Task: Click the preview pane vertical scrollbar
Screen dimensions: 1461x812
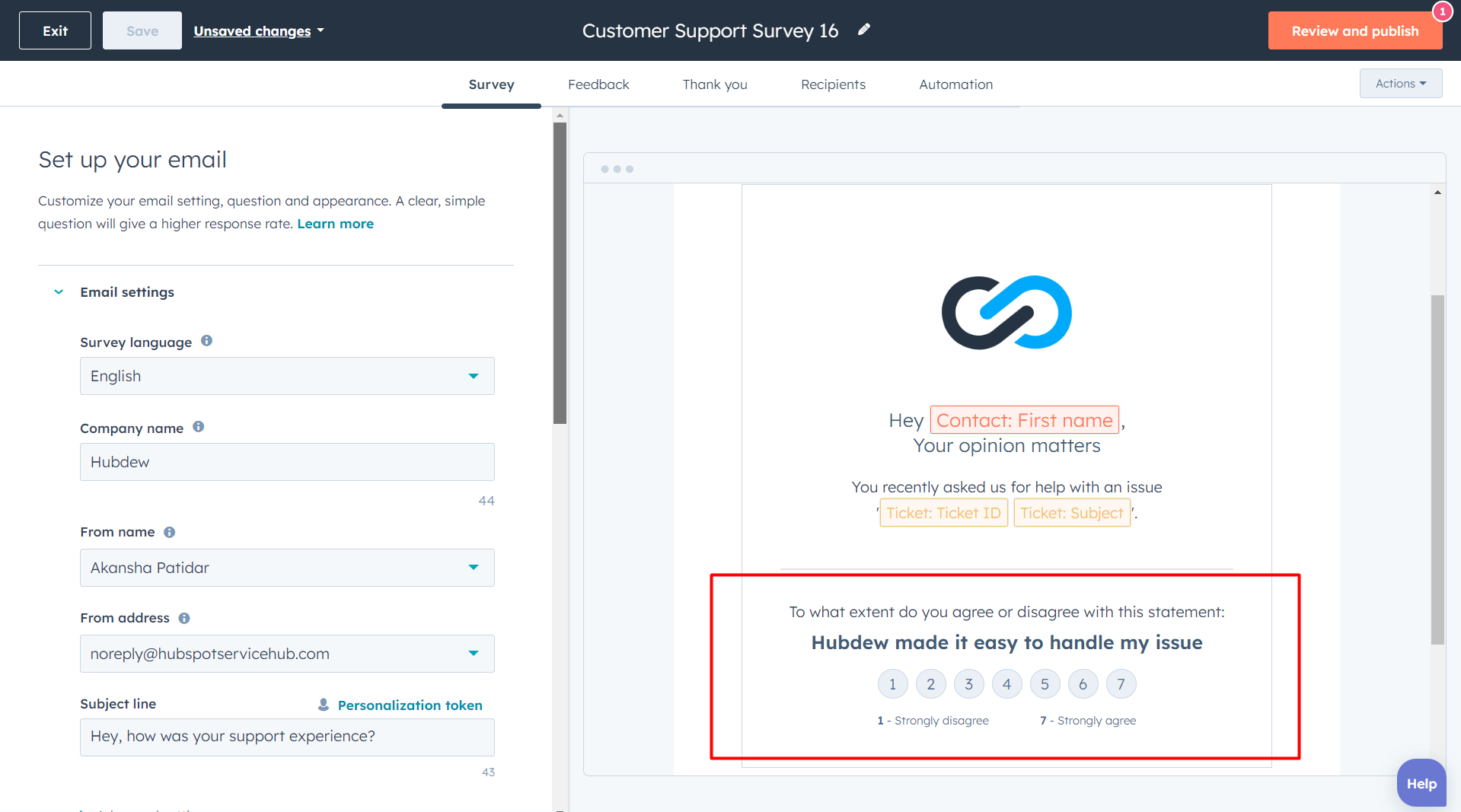Action: point(1437,470)
